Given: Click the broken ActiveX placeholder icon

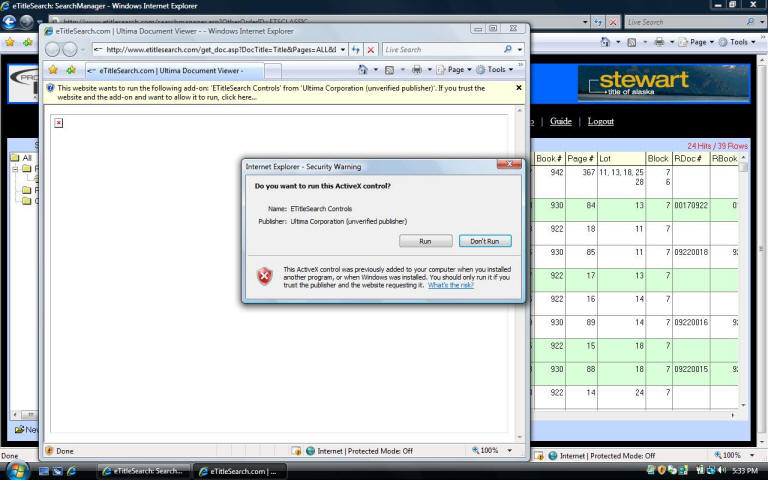Looking at the screenshot, I should click(x=59, y=122).
